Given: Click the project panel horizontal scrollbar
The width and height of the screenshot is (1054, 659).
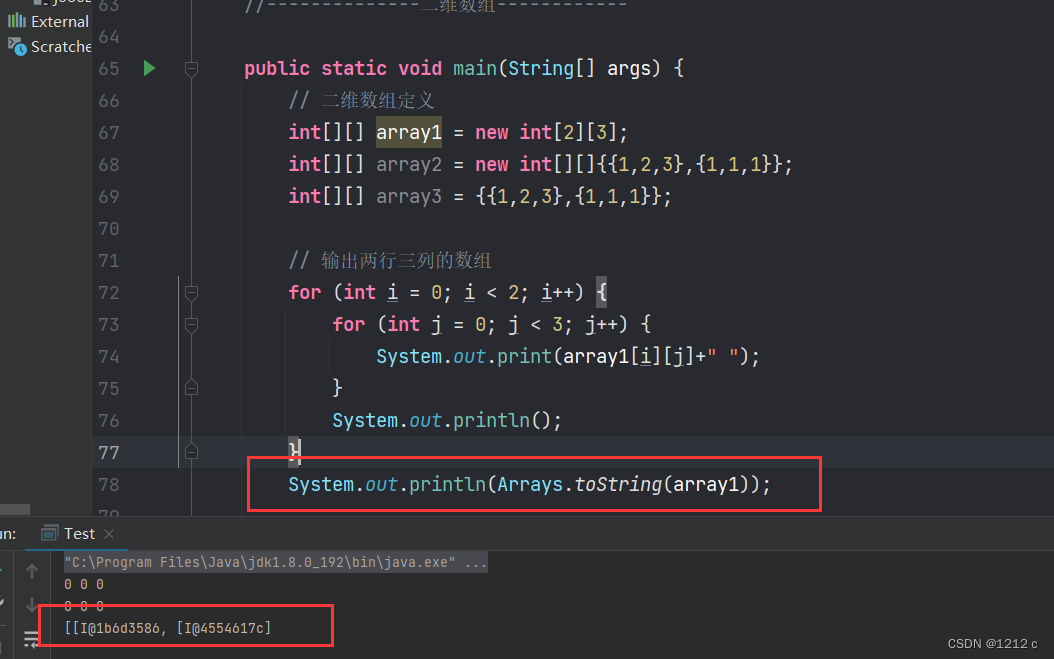Looking at the screenshot, I should tap(15, 509).
